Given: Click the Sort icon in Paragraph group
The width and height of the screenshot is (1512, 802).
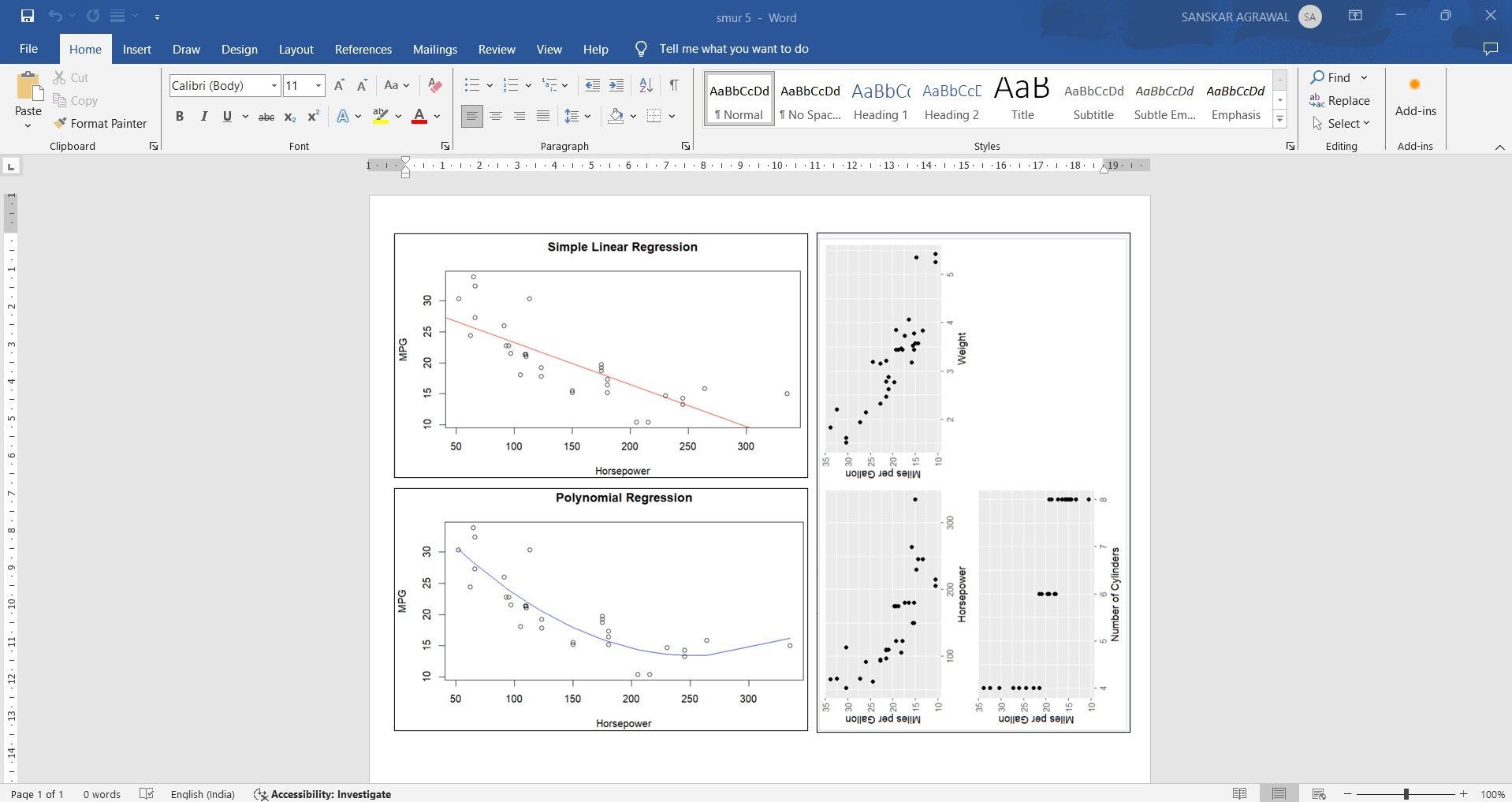Looking at the screenshot, I should point(646,84).
